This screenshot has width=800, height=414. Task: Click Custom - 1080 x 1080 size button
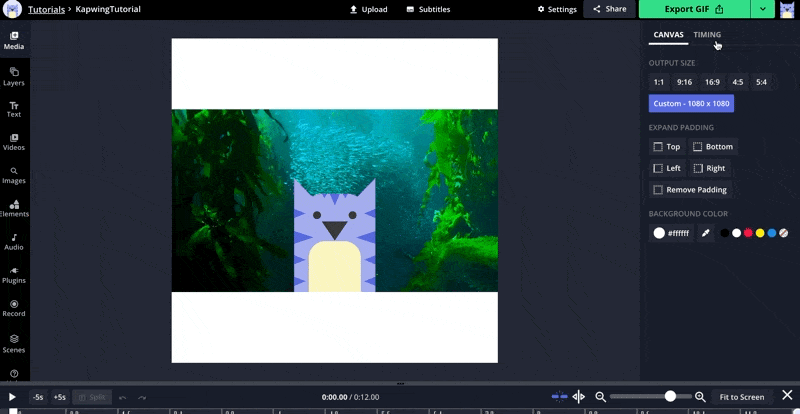[x=691, y=104]
